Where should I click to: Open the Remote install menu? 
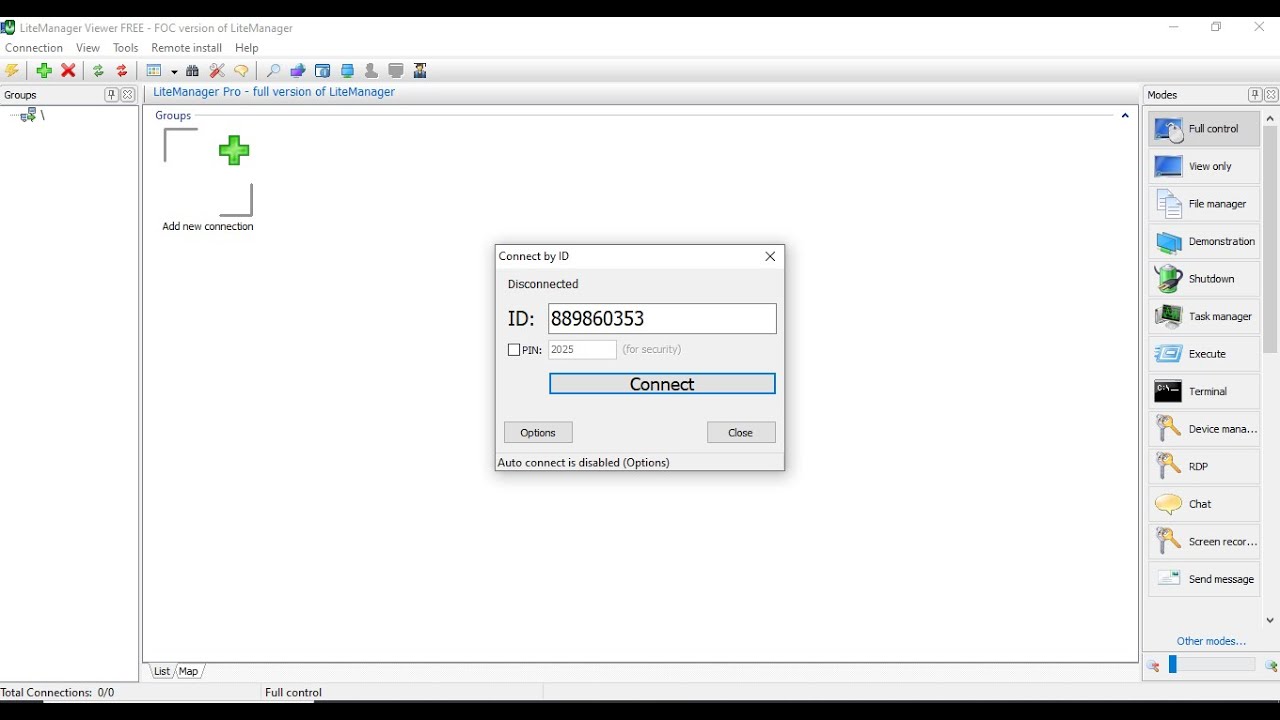click(x=186, y=48)
